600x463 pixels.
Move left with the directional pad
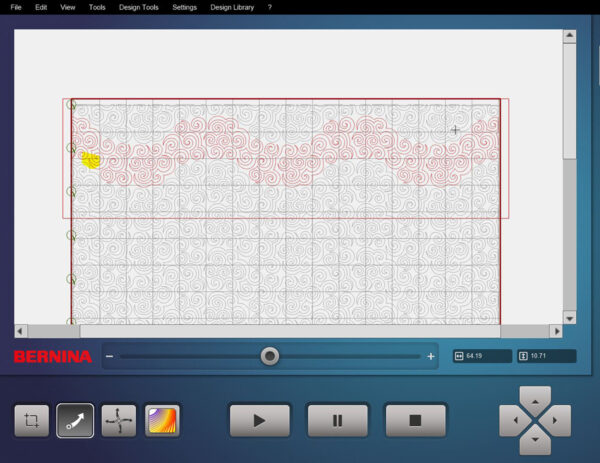[515, 421]
